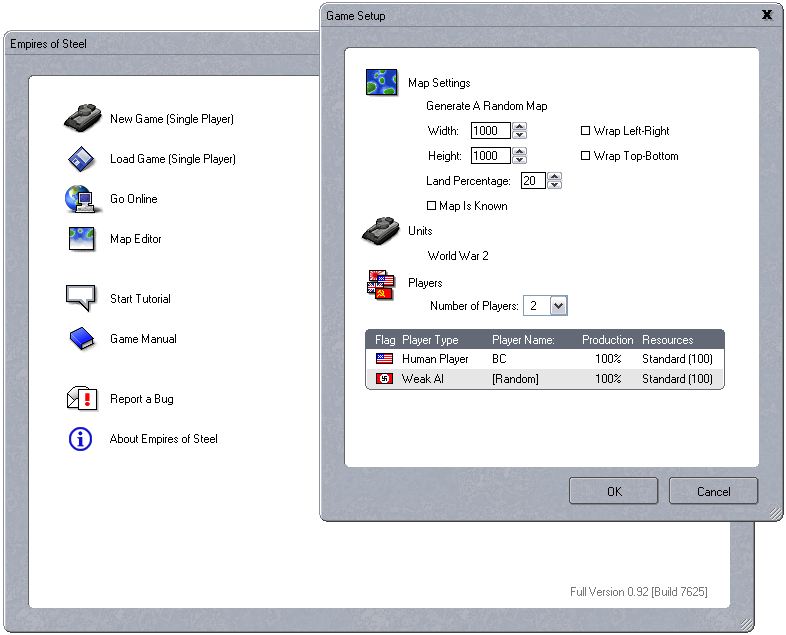The image size is (786, 635).
Task: Click the World War 2 units label
Action: click(458, 256)
